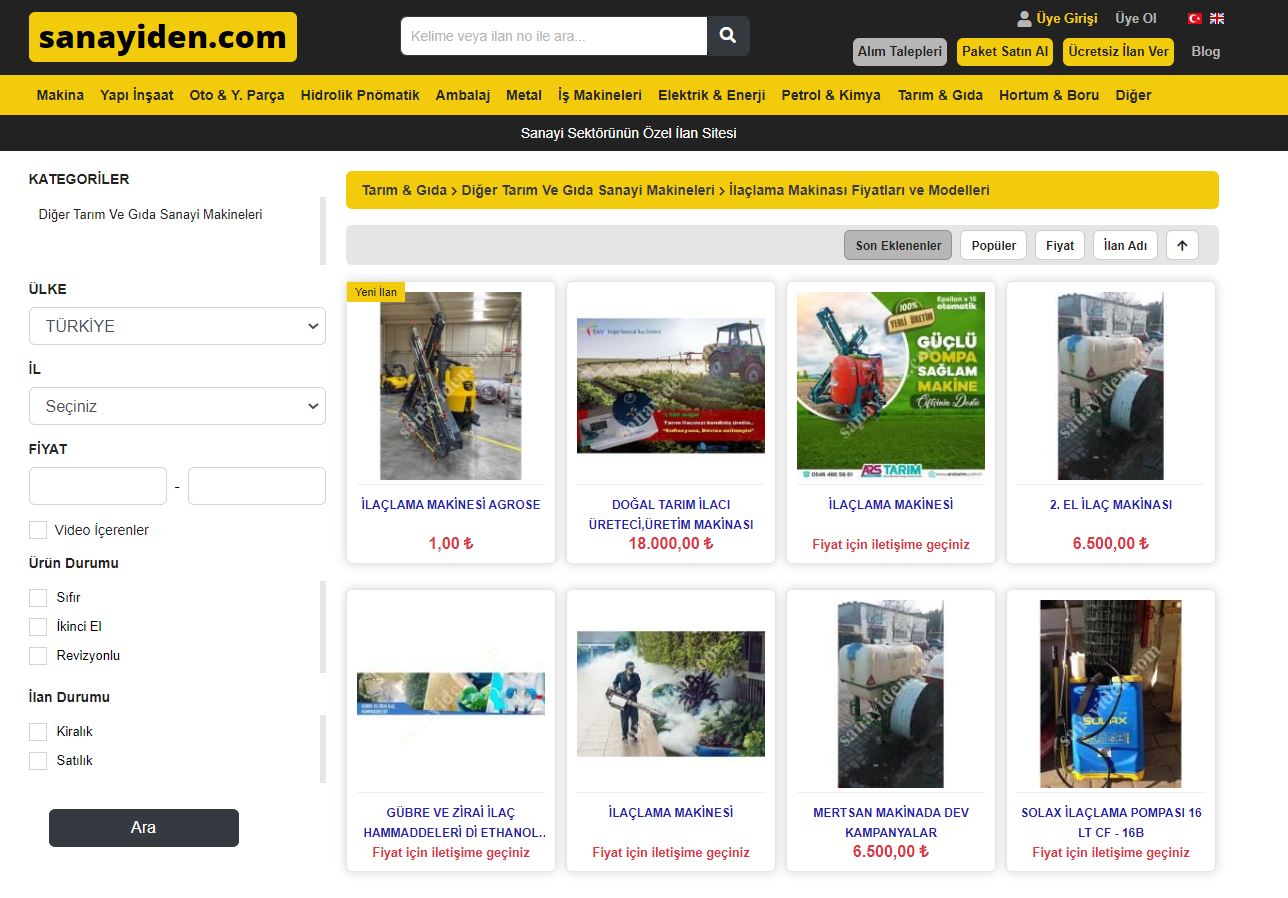Check the Sıfır product condition box
The width and height of the screenshot is (1288, 898).
pyautogui.click(x=38, y=597)
